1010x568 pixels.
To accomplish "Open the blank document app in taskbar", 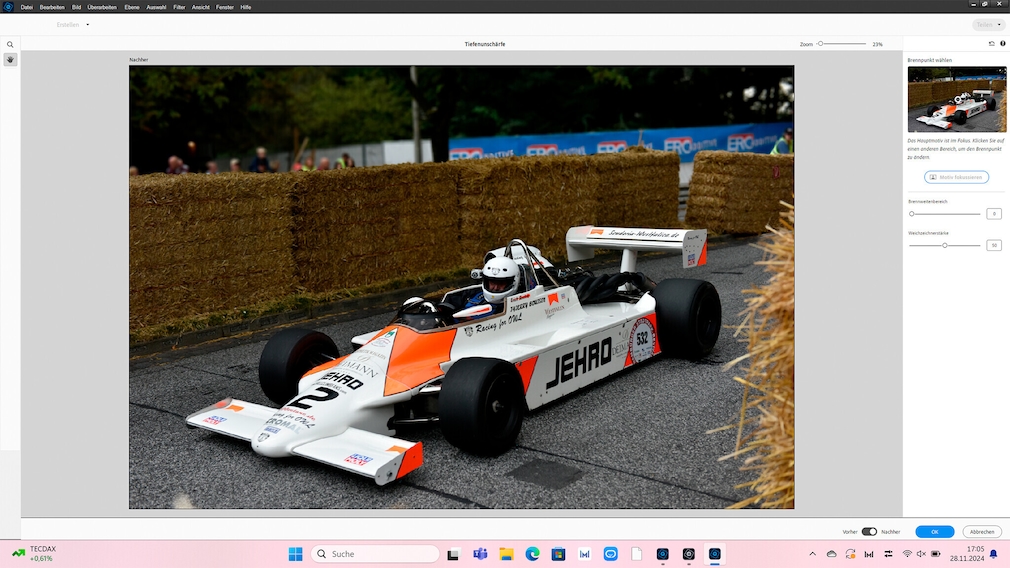I will pyautogui.click(x=636, y=554).
